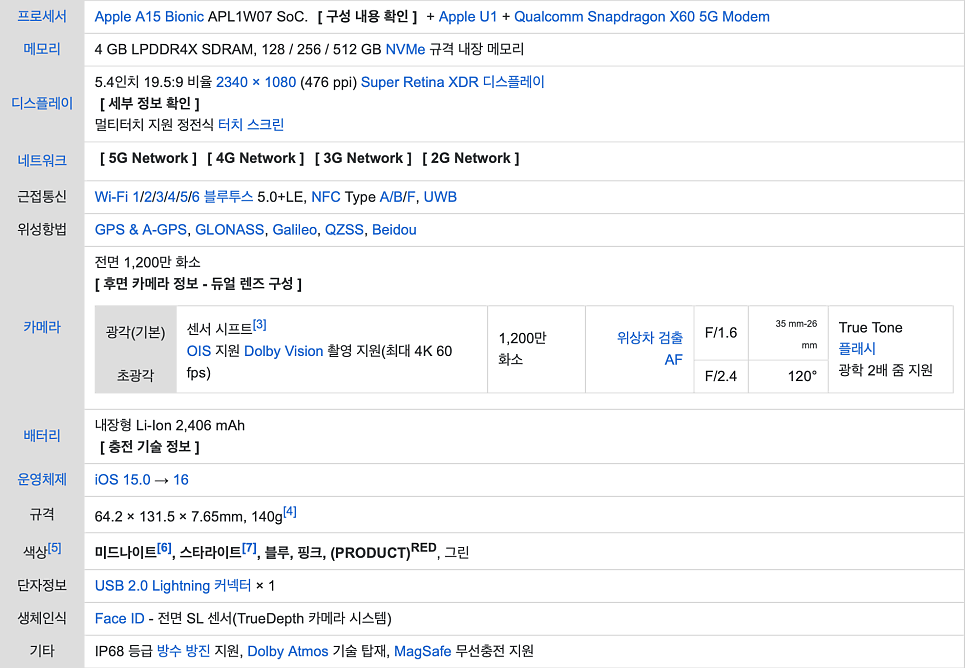
Task: Open the 프로세서 row header link
Action: pyautogui.click(x=42, y=17)
